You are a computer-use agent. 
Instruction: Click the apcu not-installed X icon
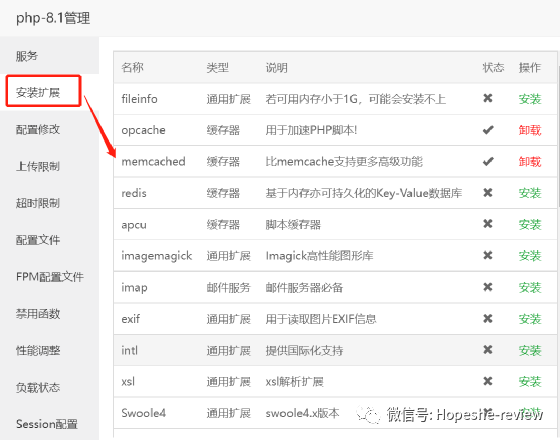pos(488,224)
